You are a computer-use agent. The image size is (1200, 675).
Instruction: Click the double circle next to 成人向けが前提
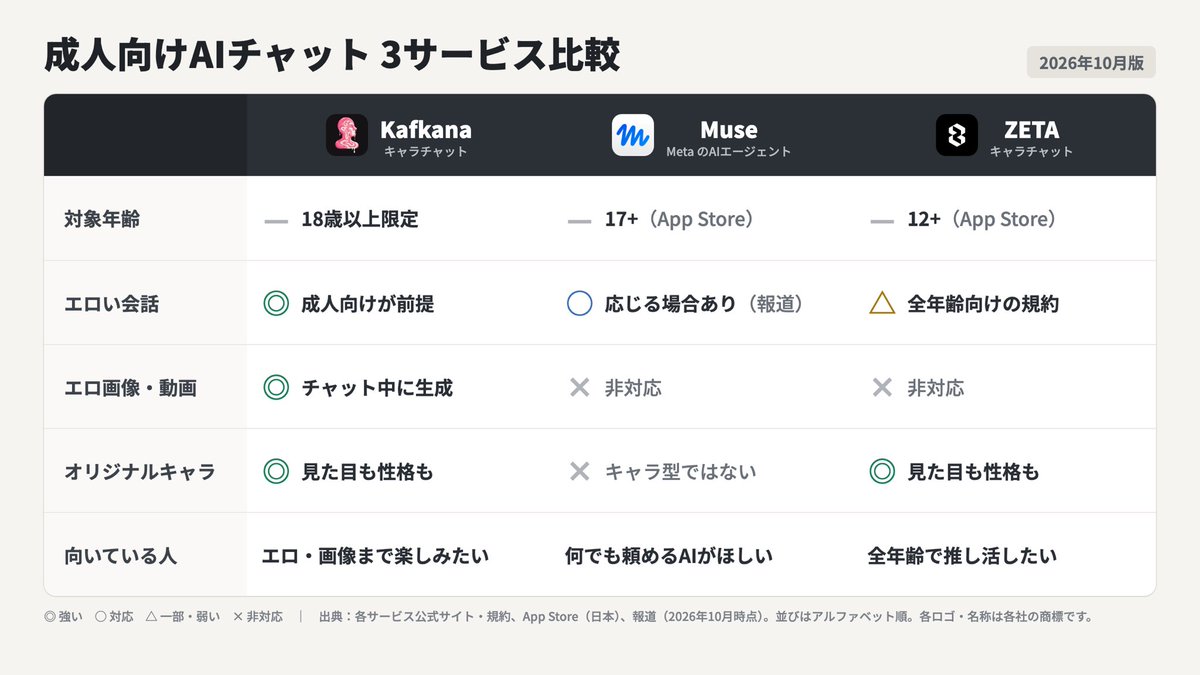[x=276, y=304]
